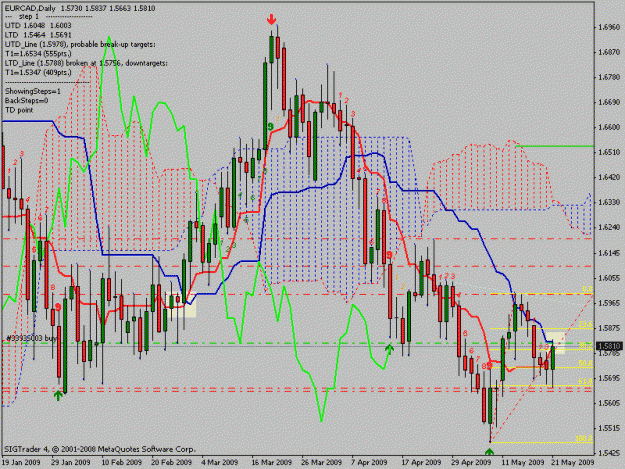
Task: Click the red down arrow above the March peak
Action: (x=271, y=20)
